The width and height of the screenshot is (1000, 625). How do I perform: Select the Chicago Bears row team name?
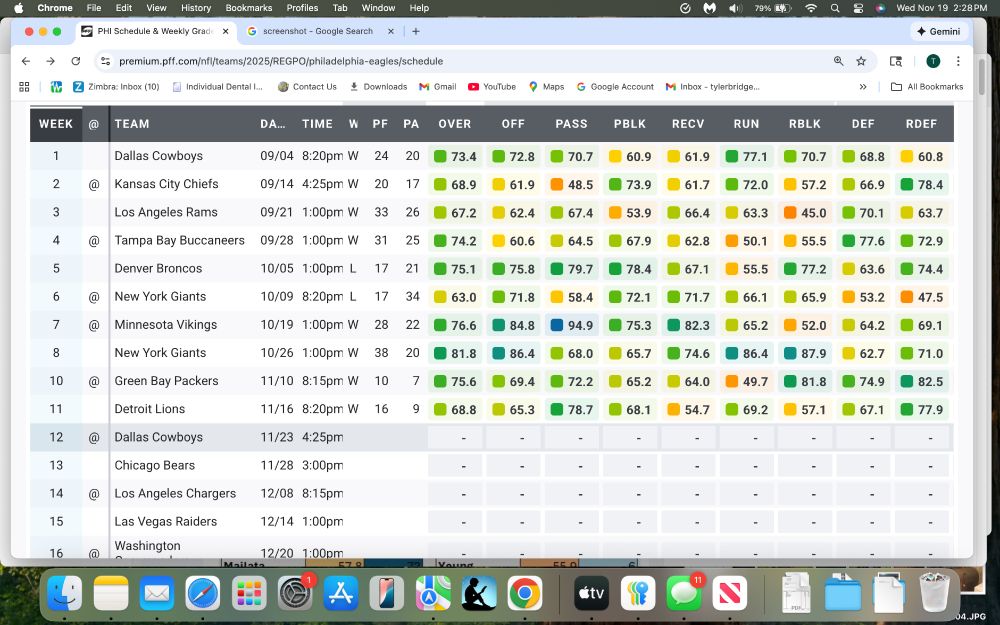[155, 466]
